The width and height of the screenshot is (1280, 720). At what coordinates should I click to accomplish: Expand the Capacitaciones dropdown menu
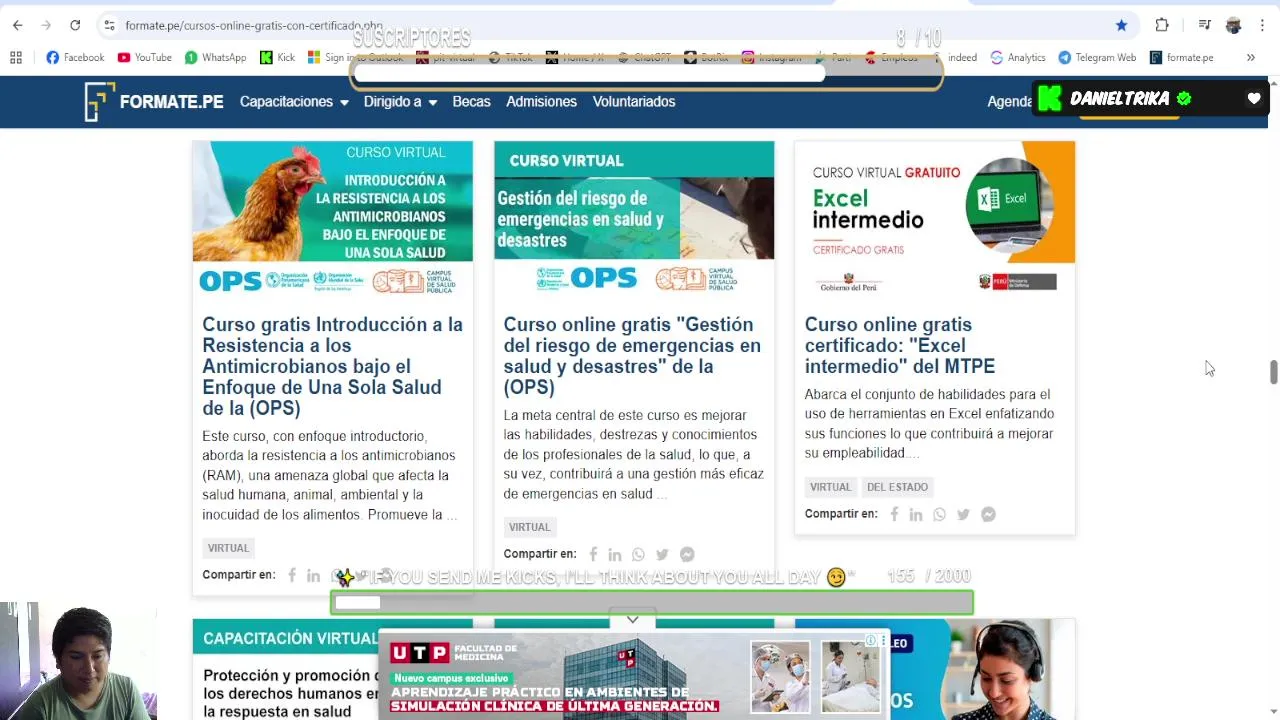[294, 101]
